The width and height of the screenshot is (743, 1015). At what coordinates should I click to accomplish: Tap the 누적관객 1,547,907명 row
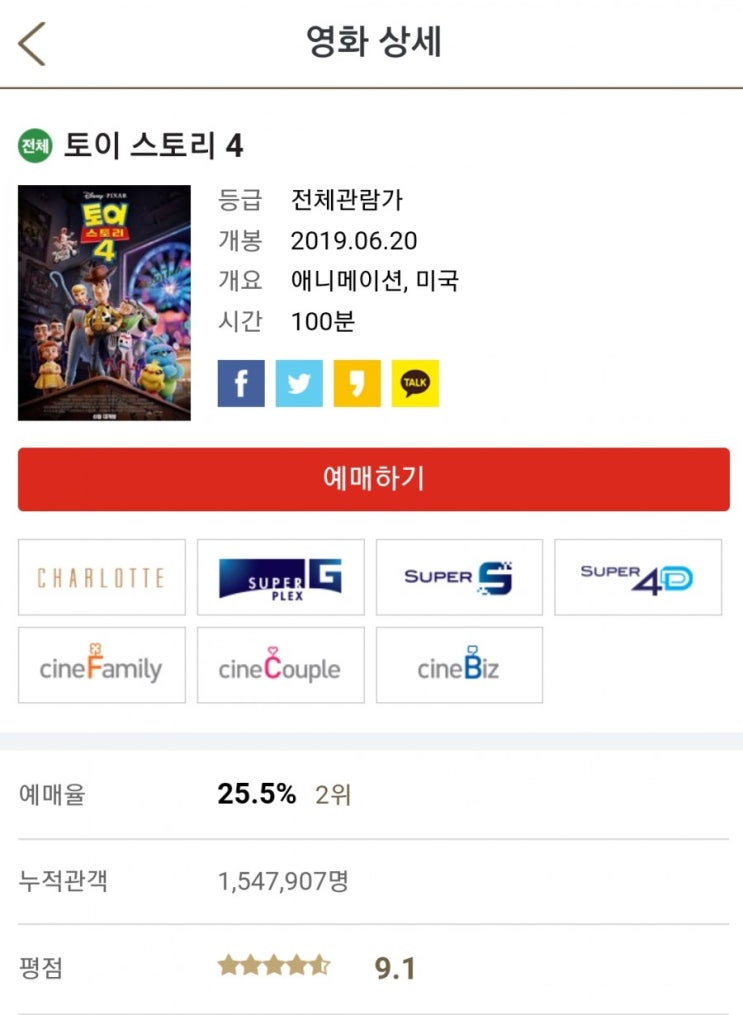point(373,881)
